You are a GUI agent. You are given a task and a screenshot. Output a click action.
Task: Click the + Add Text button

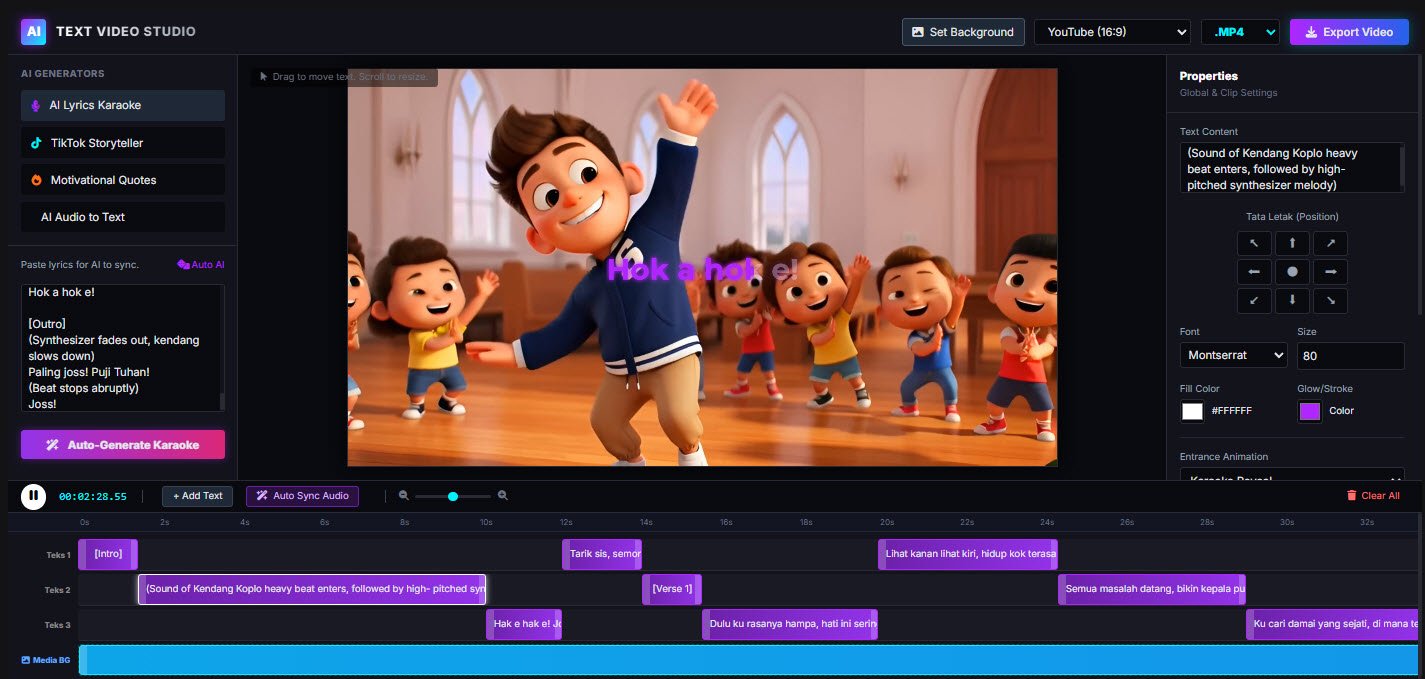coord(198,496)
